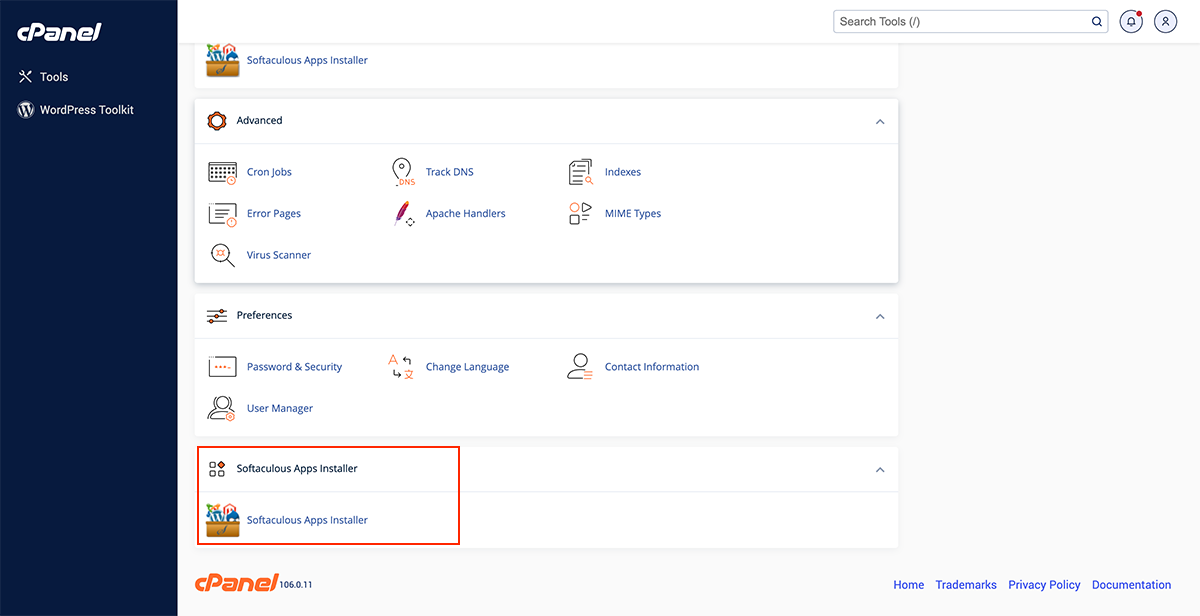The height and width of the screenshot is (616, 1200).
Task: Open Password & Security link
Action: [x=294, y=367]
